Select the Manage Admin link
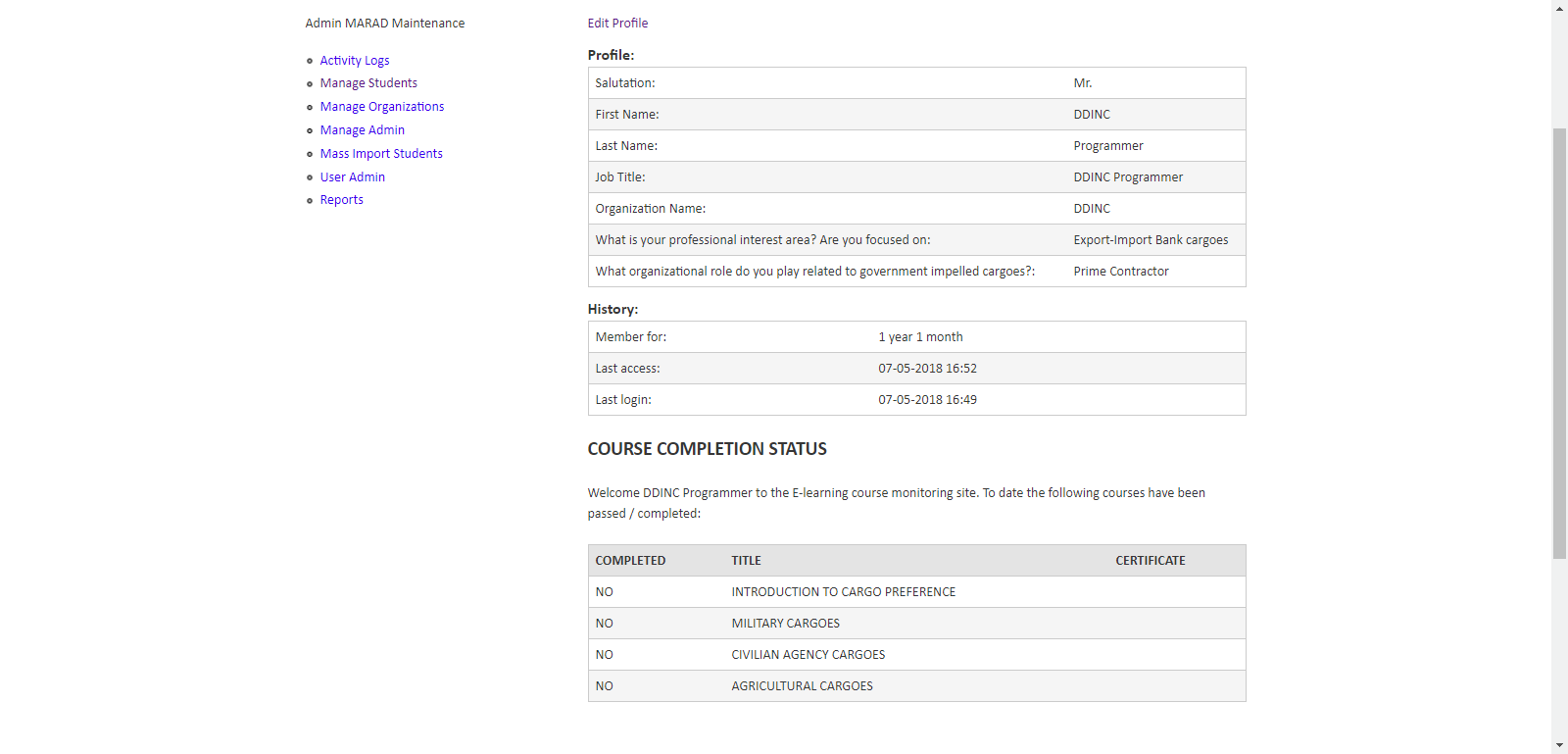This screenshot has width=1568, height=754. 362,130
